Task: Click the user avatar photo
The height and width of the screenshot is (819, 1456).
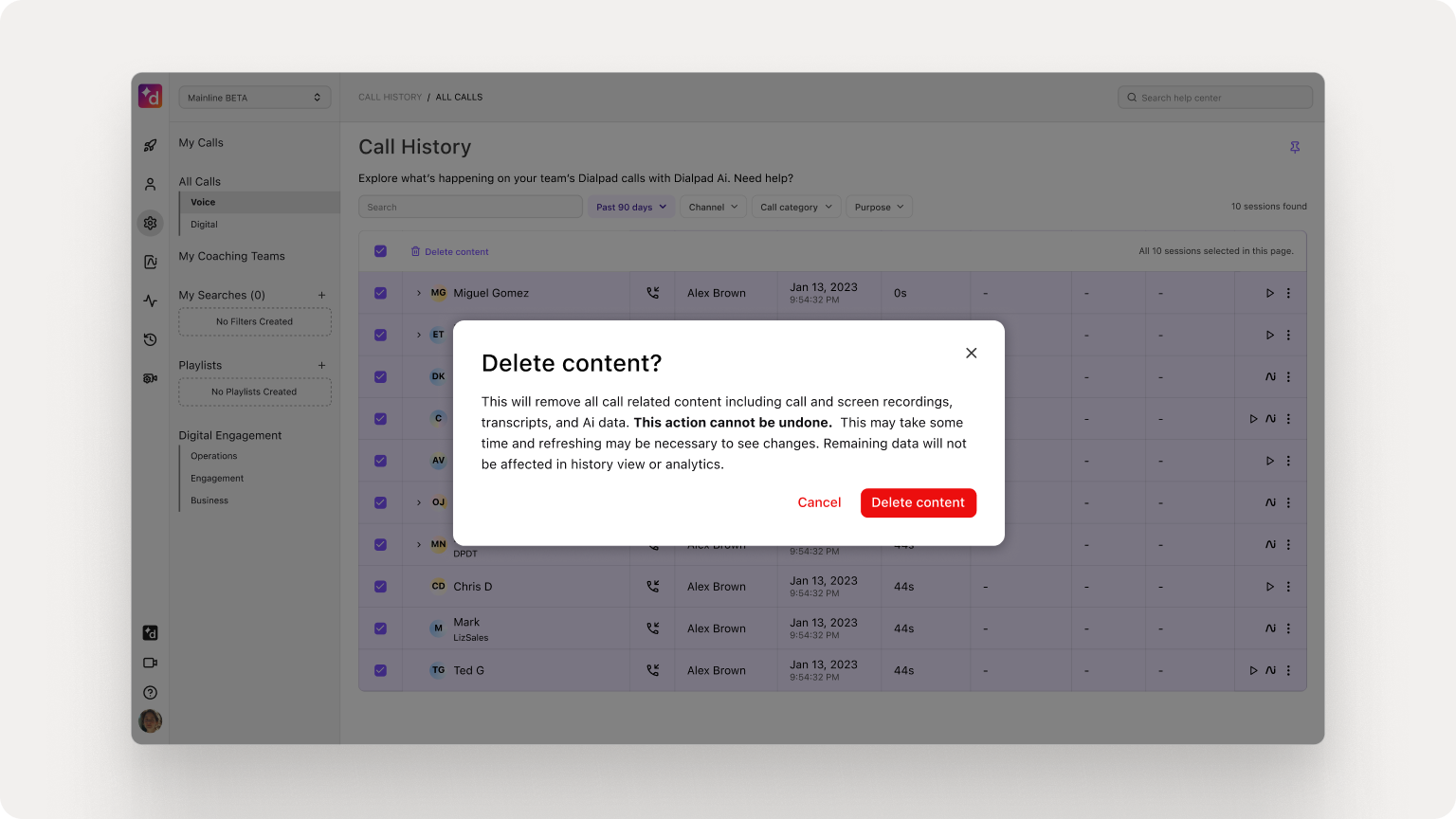Action: point(150,721)
